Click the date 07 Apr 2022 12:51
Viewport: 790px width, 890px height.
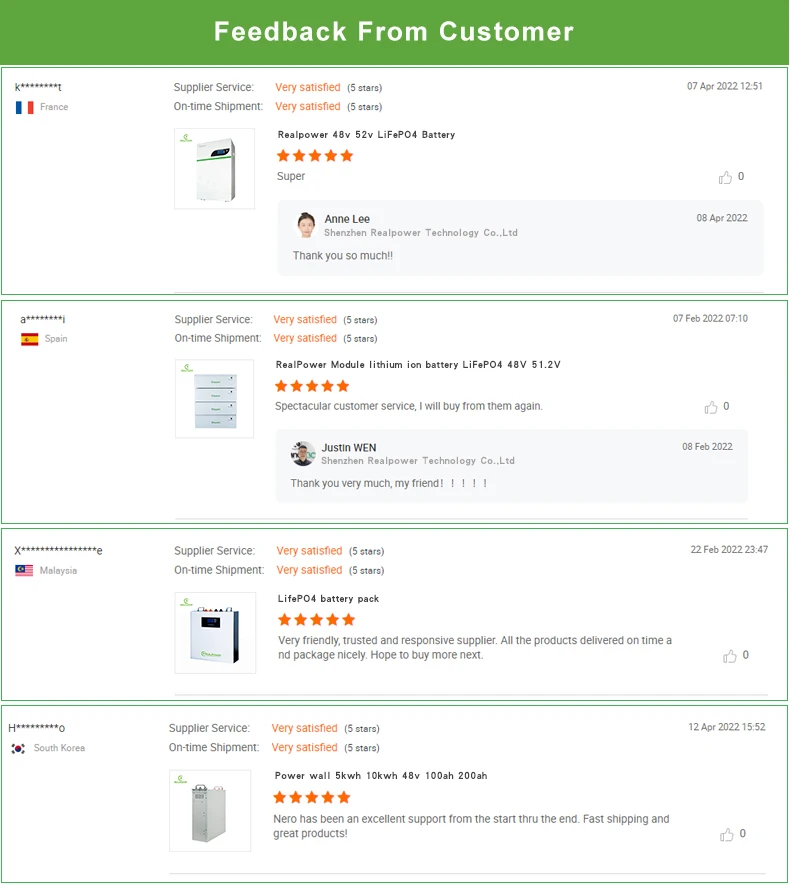click(725, 86)
